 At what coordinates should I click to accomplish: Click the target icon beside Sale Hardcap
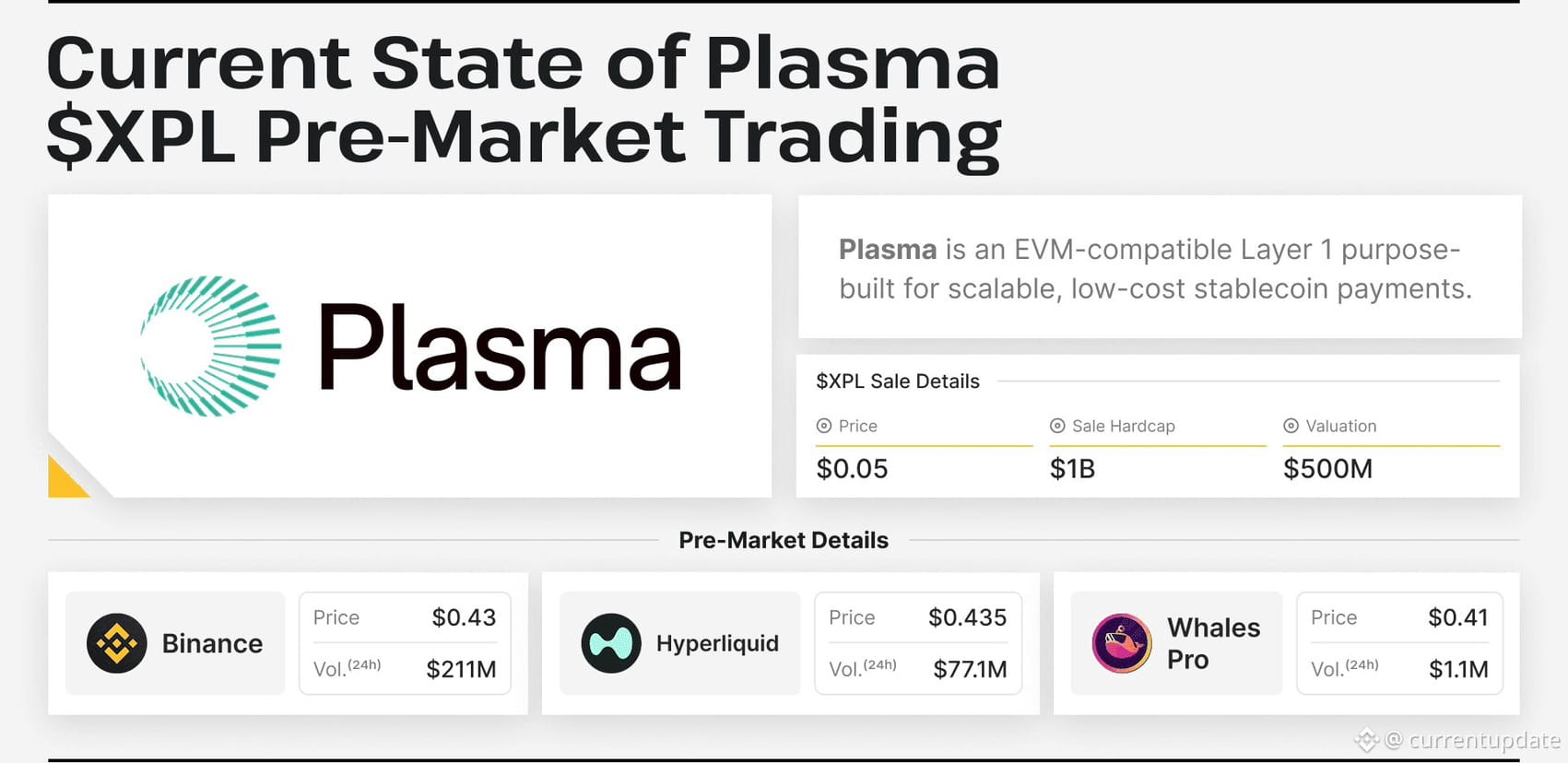1057,426
